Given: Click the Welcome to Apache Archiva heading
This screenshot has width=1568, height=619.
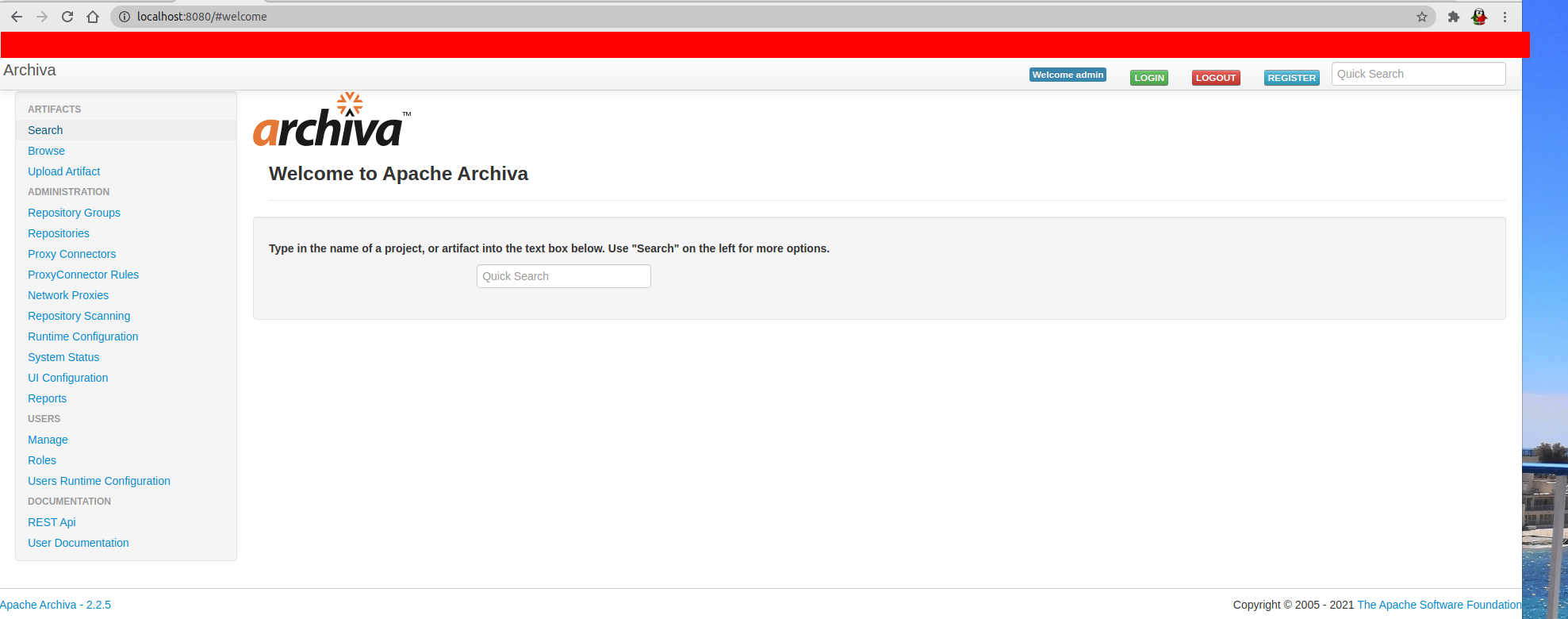Looking at the screenshot, I should [398, 174].
